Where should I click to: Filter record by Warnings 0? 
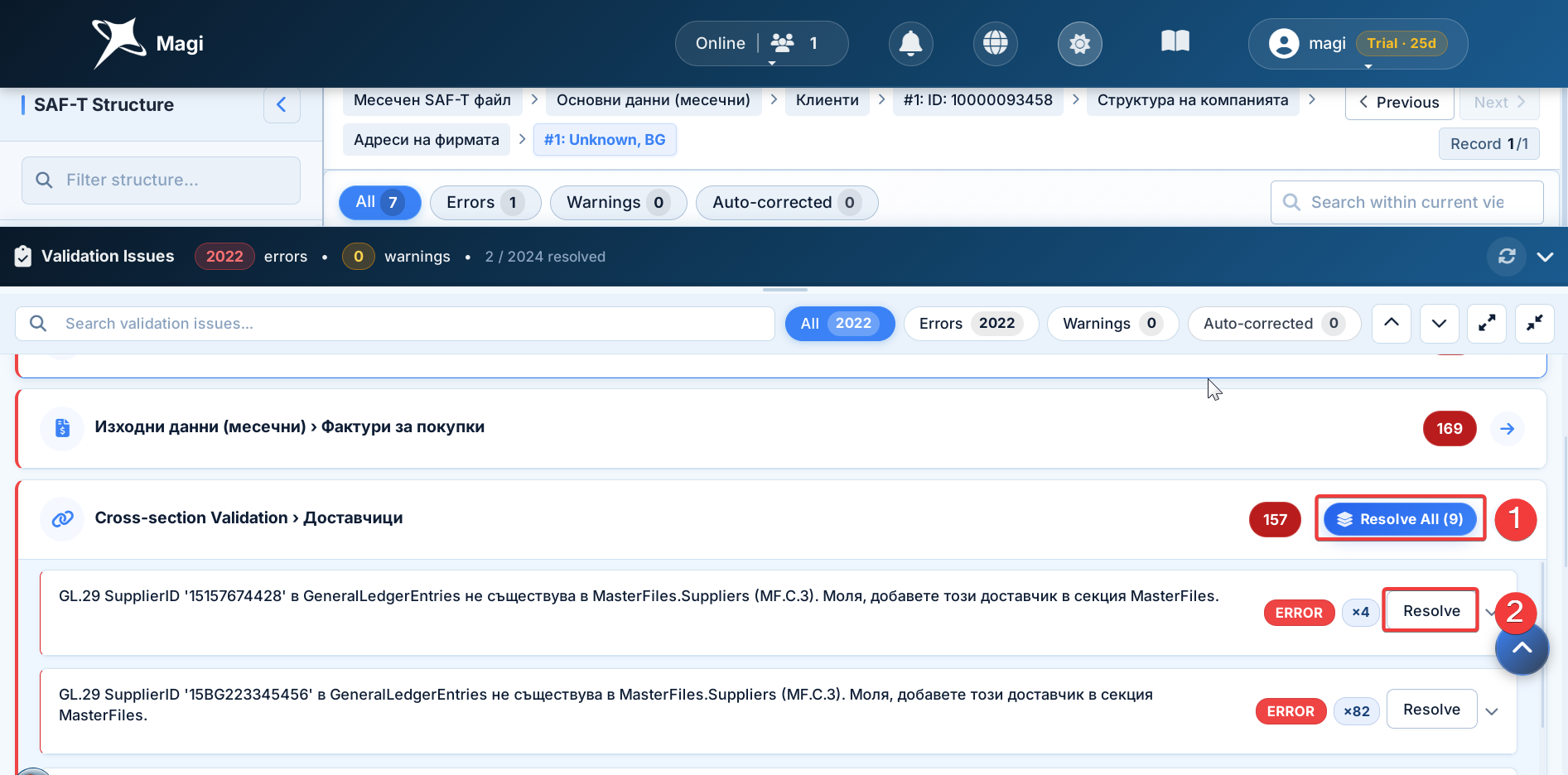tap(618, 202)
